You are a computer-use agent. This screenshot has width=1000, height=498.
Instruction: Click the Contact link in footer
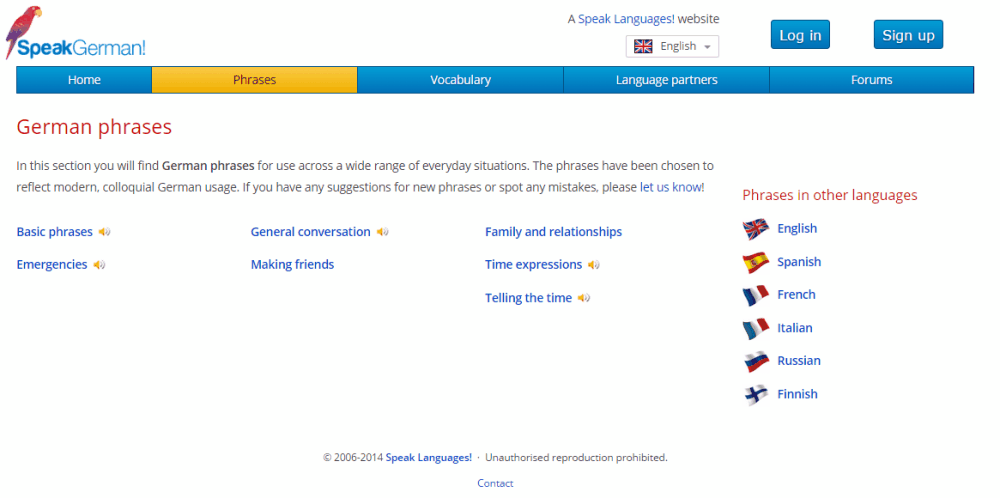(x=496, y=483)
